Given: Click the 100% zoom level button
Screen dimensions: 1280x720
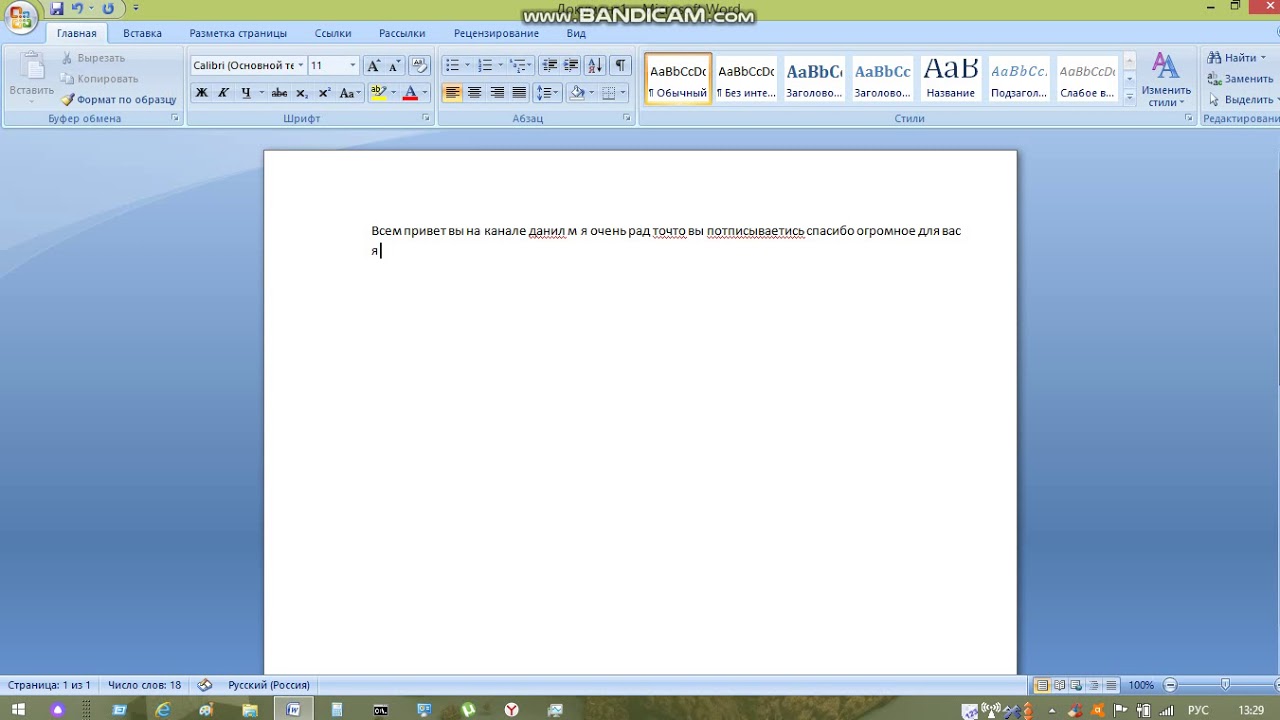Looking at the screenshot, I should point(1141,685).
